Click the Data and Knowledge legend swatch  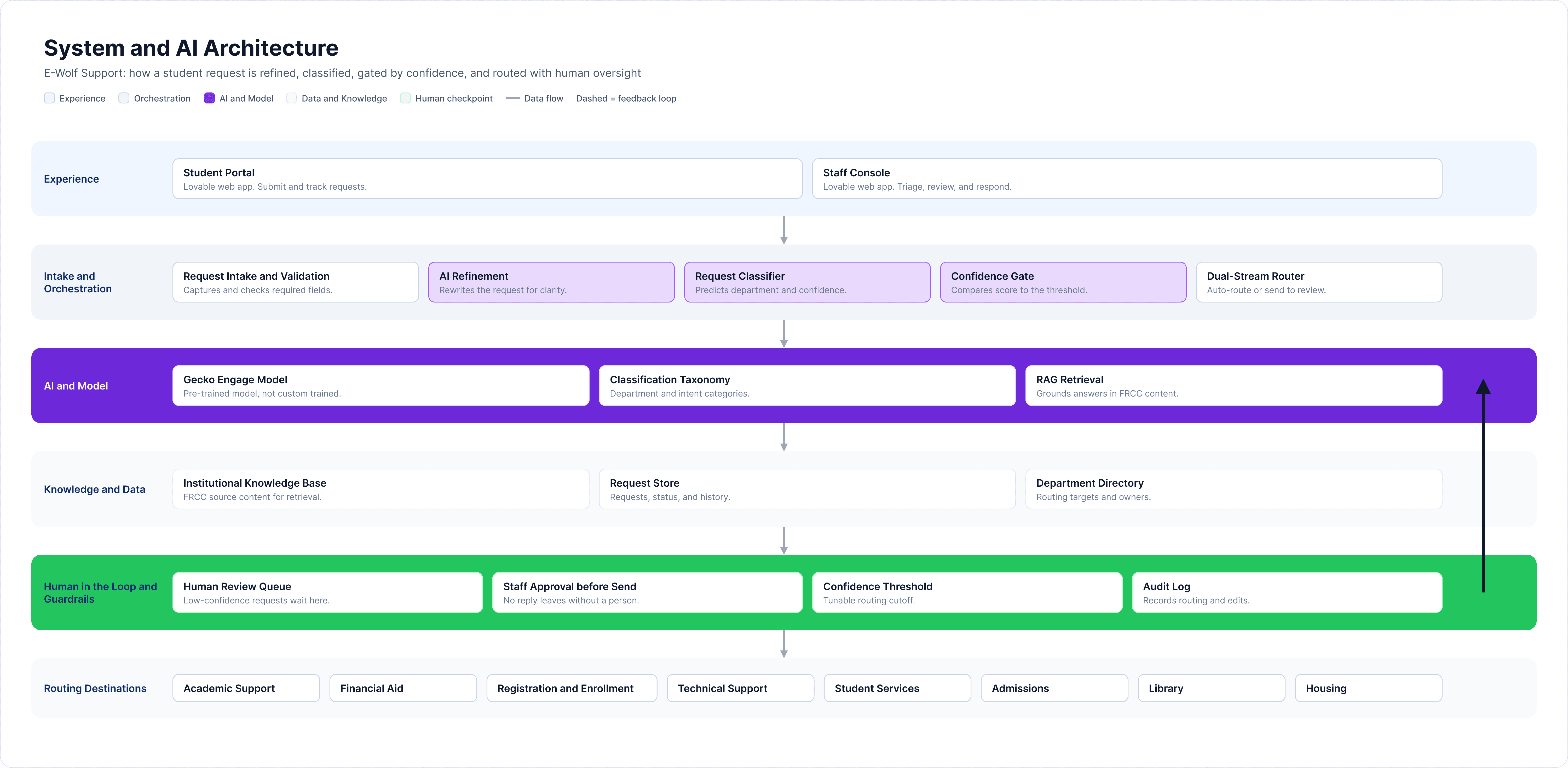(292, 98)
